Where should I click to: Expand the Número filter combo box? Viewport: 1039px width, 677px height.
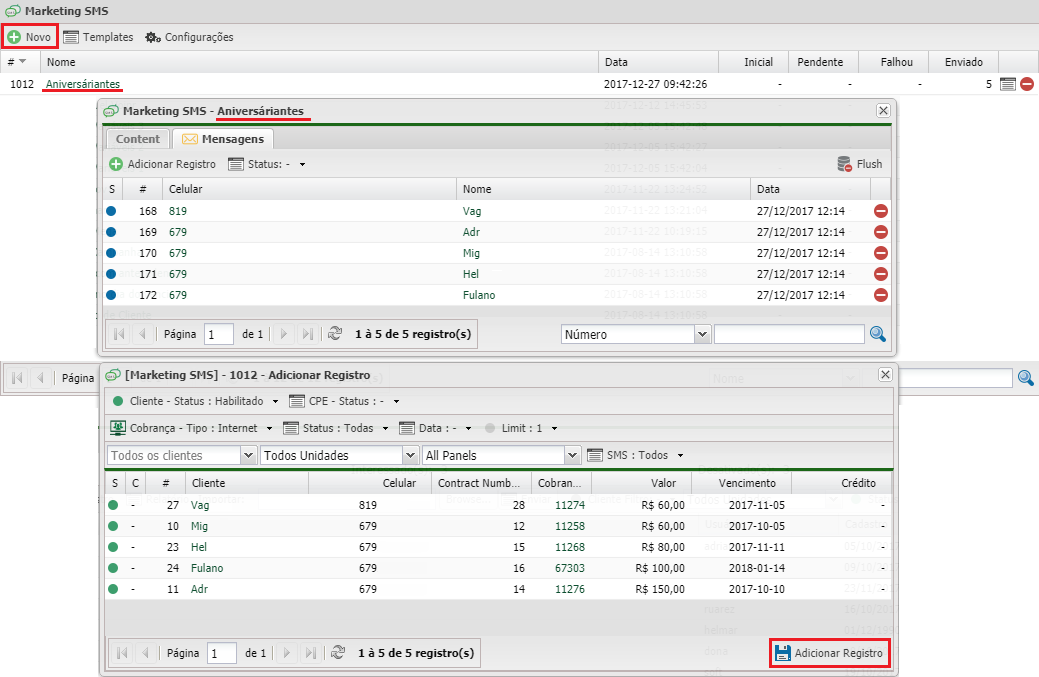click(x=702, y=334)
